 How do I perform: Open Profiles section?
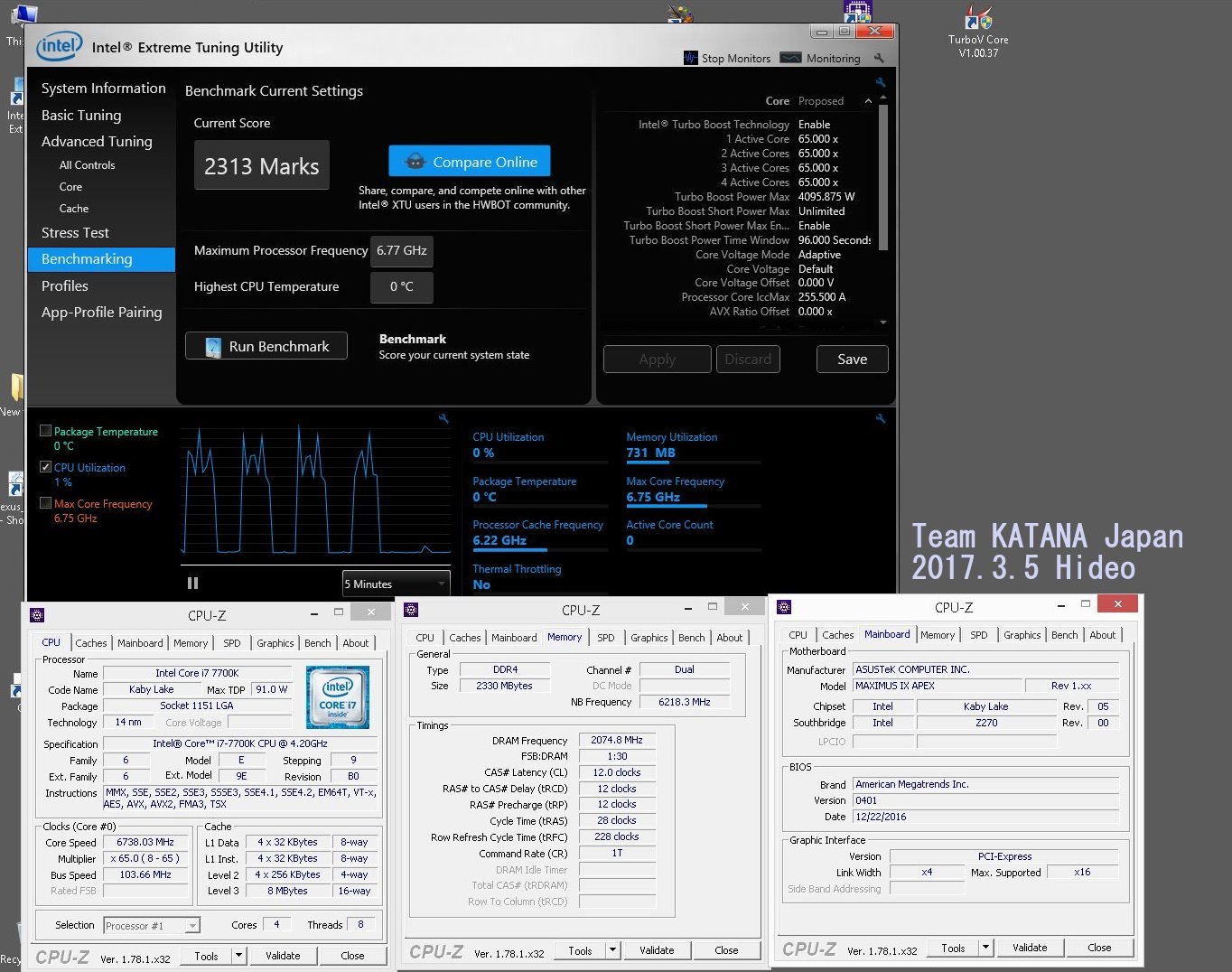65,286
